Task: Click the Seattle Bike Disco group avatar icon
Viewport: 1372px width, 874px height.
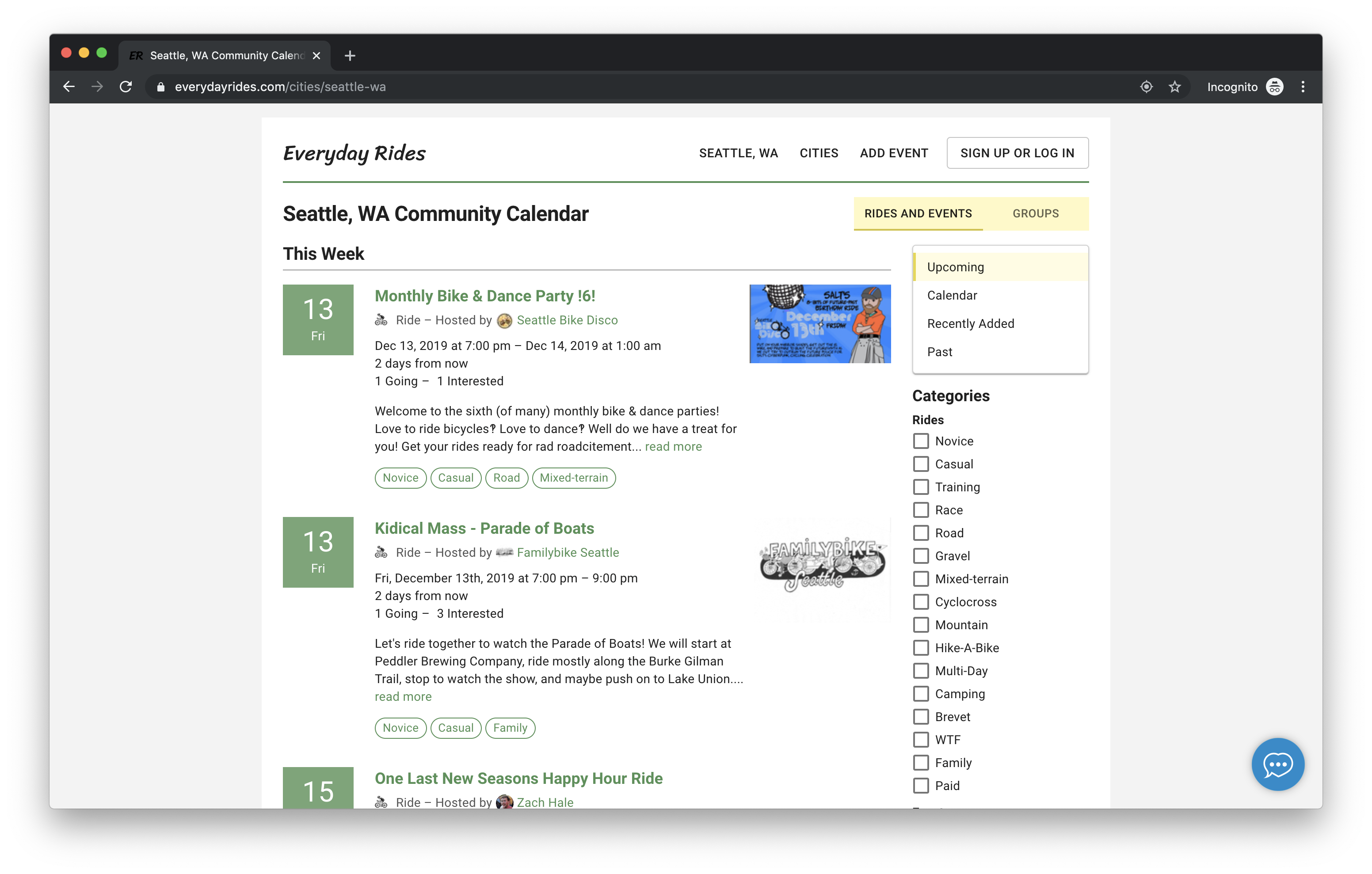Action: point(505,320)
